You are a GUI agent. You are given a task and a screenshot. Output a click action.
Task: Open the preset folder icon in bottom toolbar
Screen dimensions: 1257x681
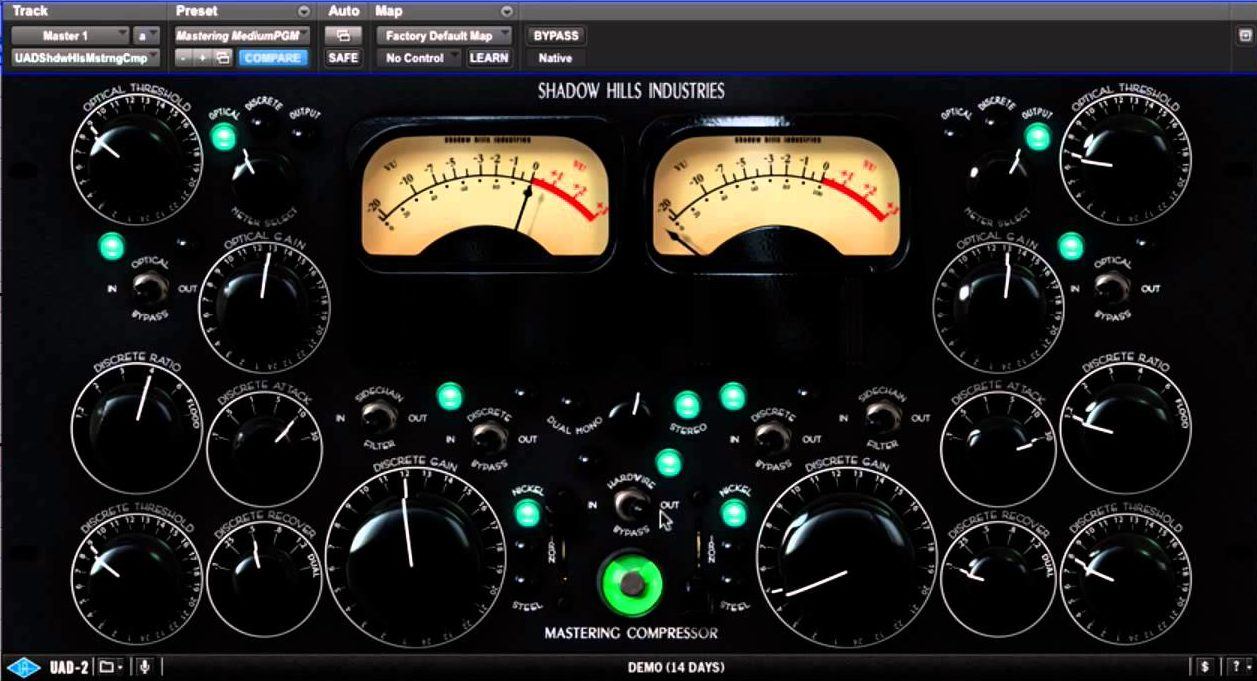click(111, 667)
